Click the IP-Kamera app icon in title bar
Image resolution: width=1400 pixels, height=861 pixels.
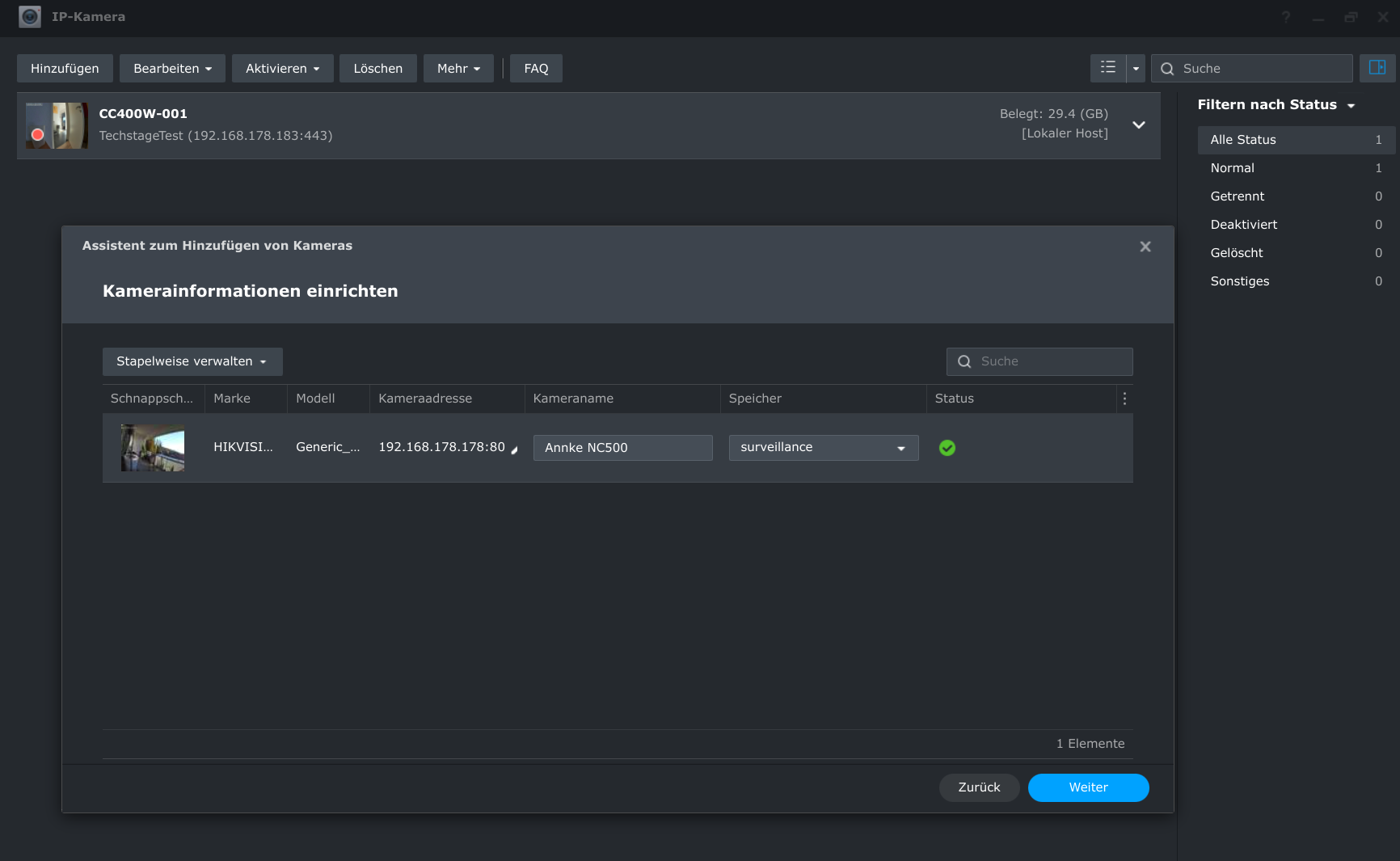pyautogui.click(x=30, y=17)
